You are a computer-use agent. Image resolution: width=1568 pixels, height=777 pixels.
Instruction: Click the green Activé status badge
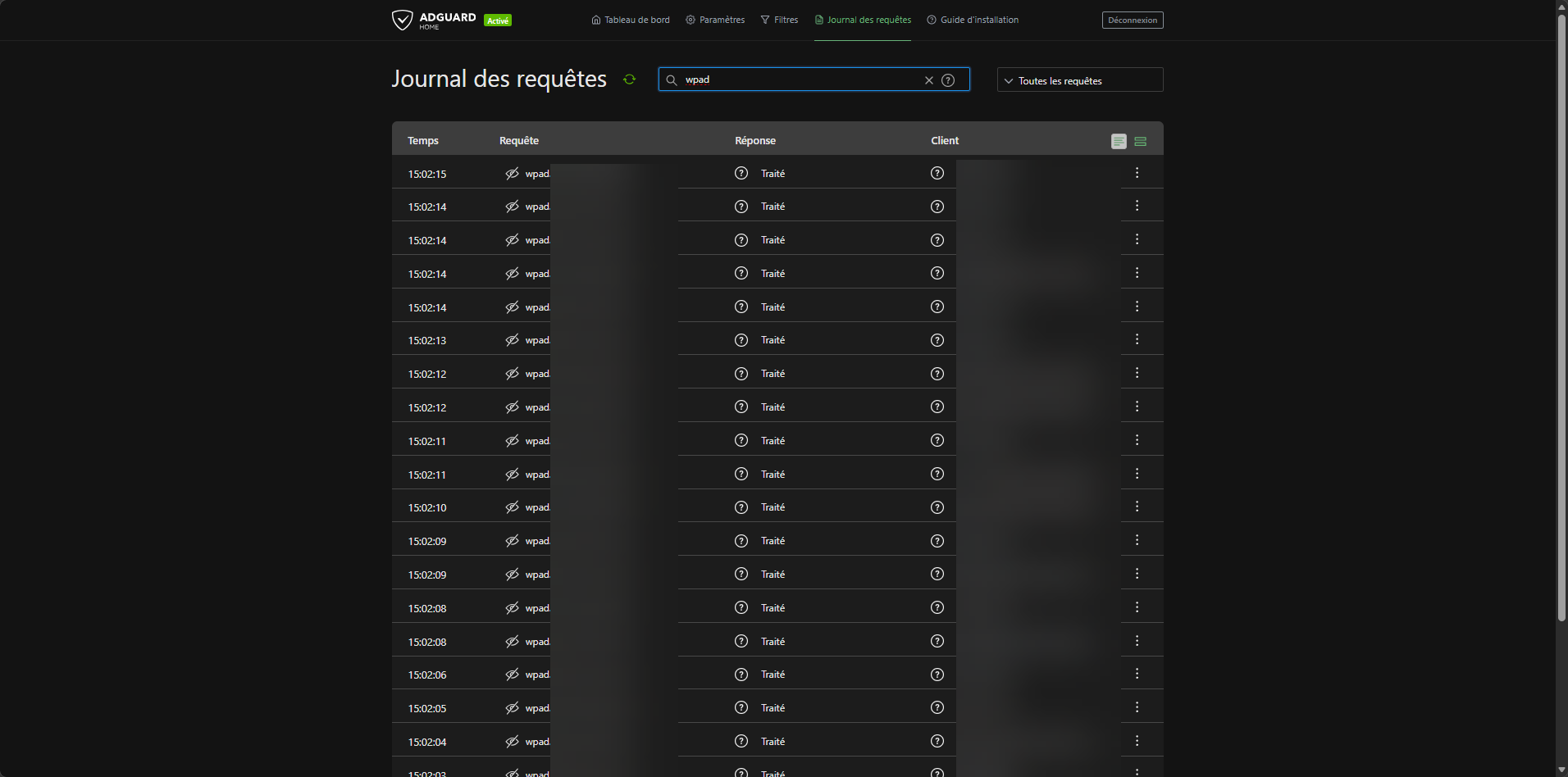click(498, 20)
